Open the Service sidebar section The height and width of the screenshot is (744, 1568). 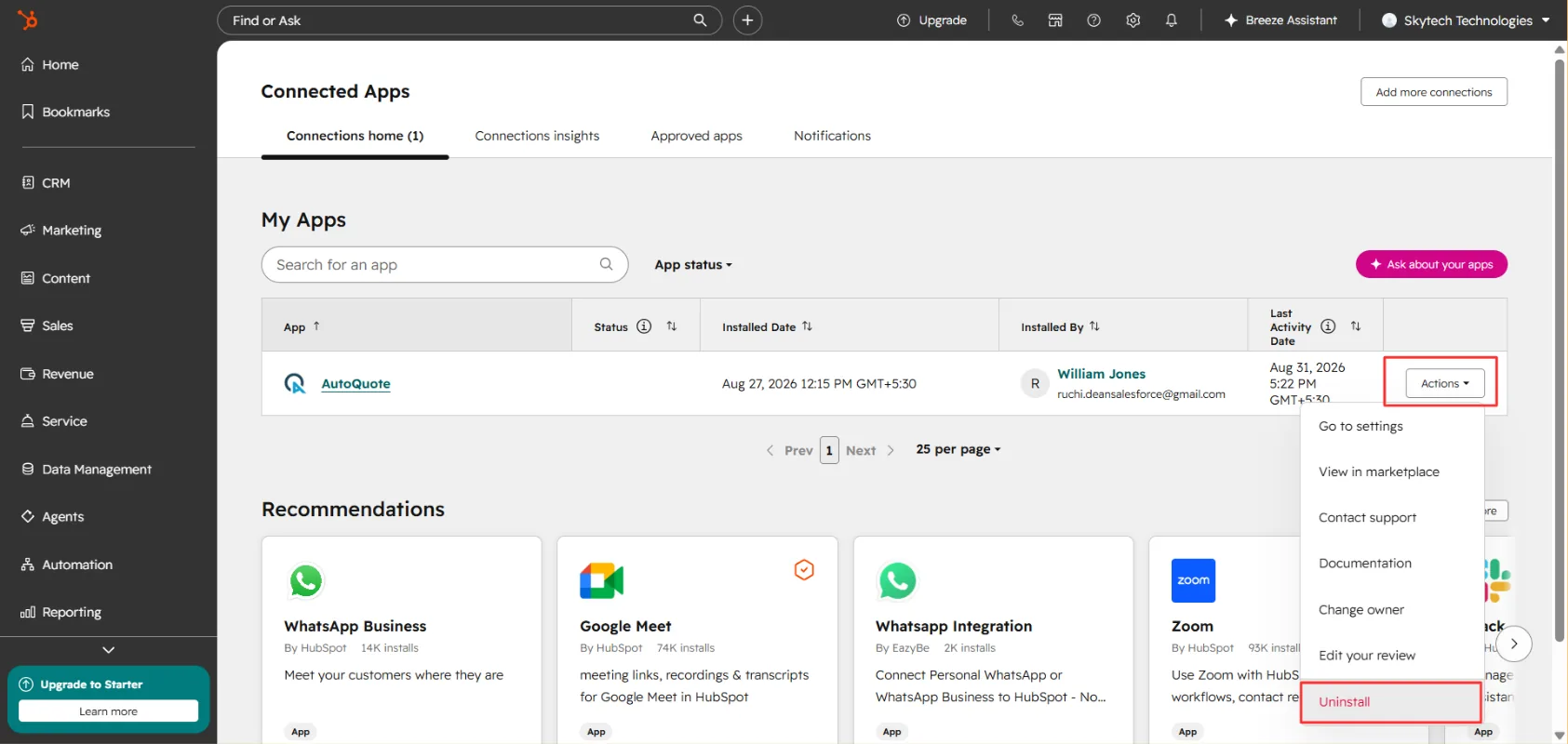(54, 420)
